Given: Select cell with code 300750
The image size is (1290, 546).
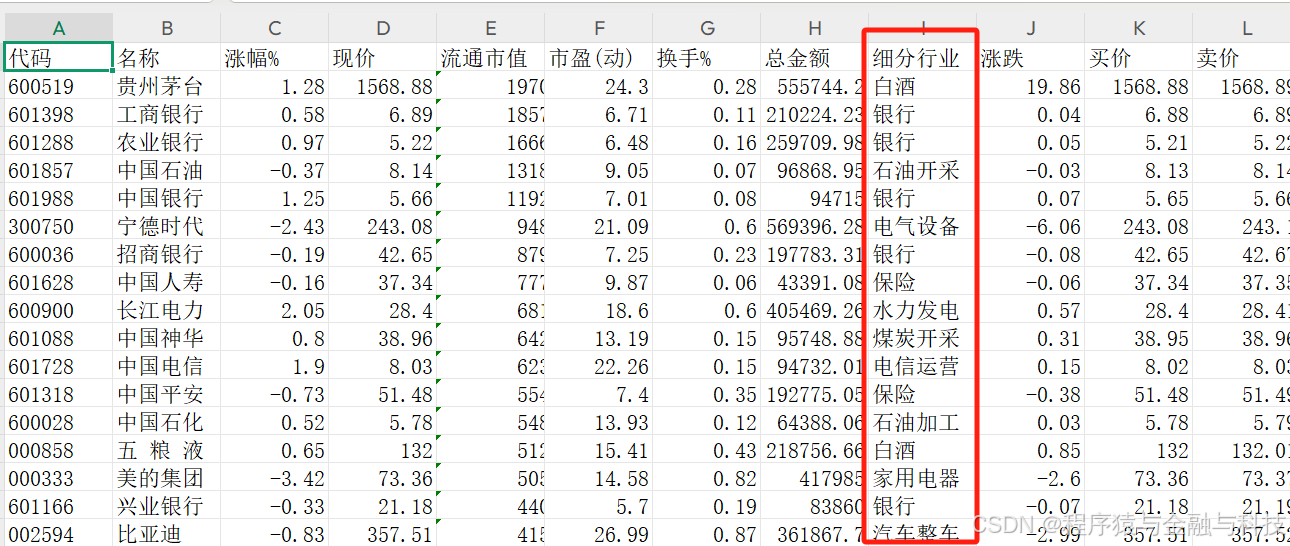Looking at the screenshot, I should coord(58,226).
